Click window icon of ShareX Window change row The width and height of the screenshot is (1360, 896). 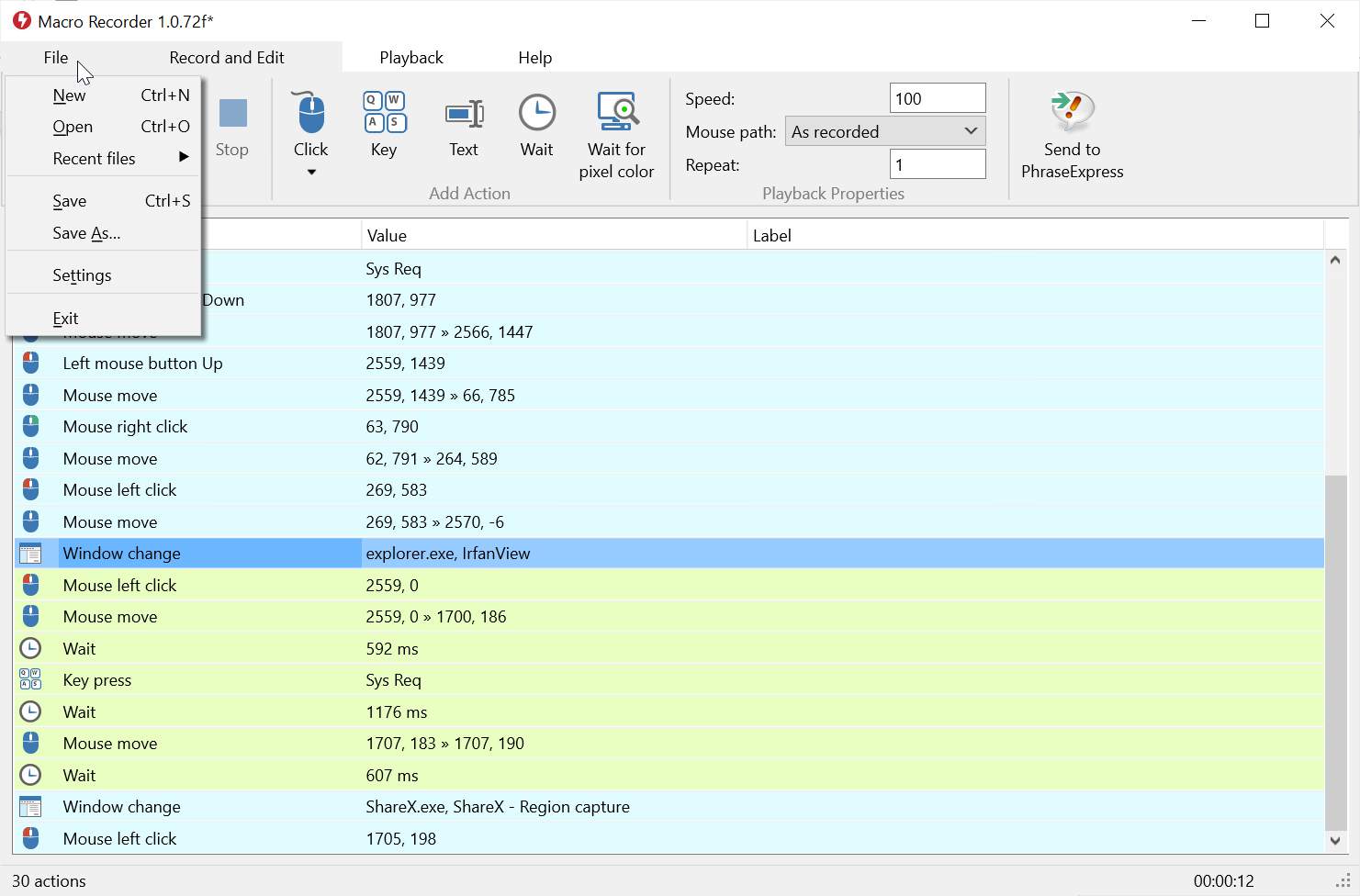pos(30,807)
